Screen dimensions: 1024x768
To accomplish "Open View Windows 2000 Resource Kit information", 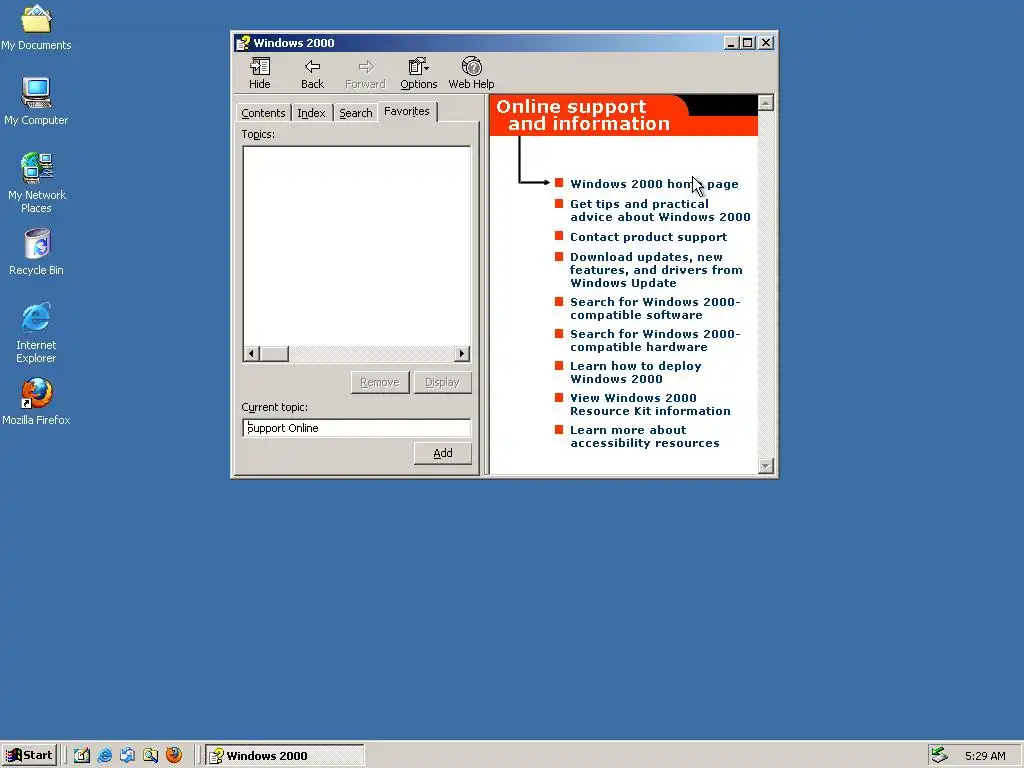I will click(650, 404).
